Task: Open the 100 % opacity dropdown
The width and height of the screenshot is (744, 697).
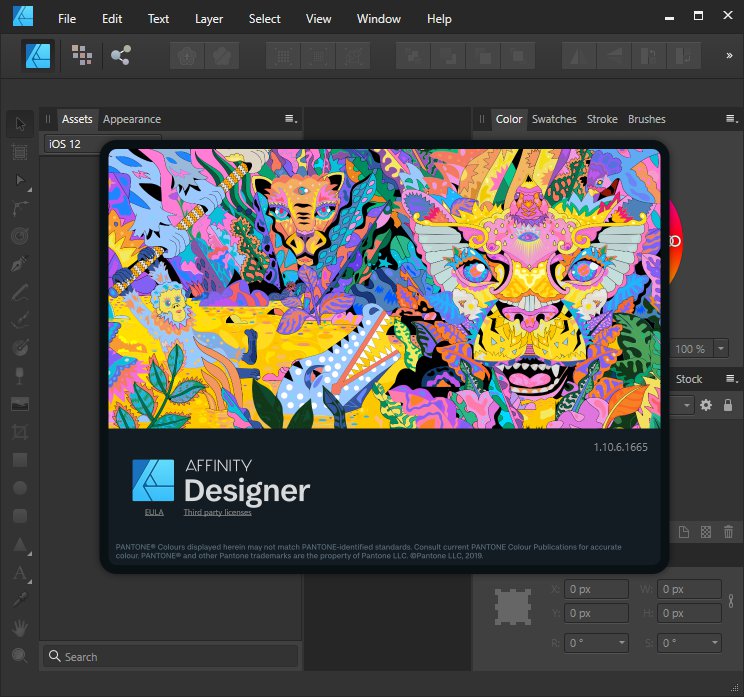Action: [x=721, y=349]
